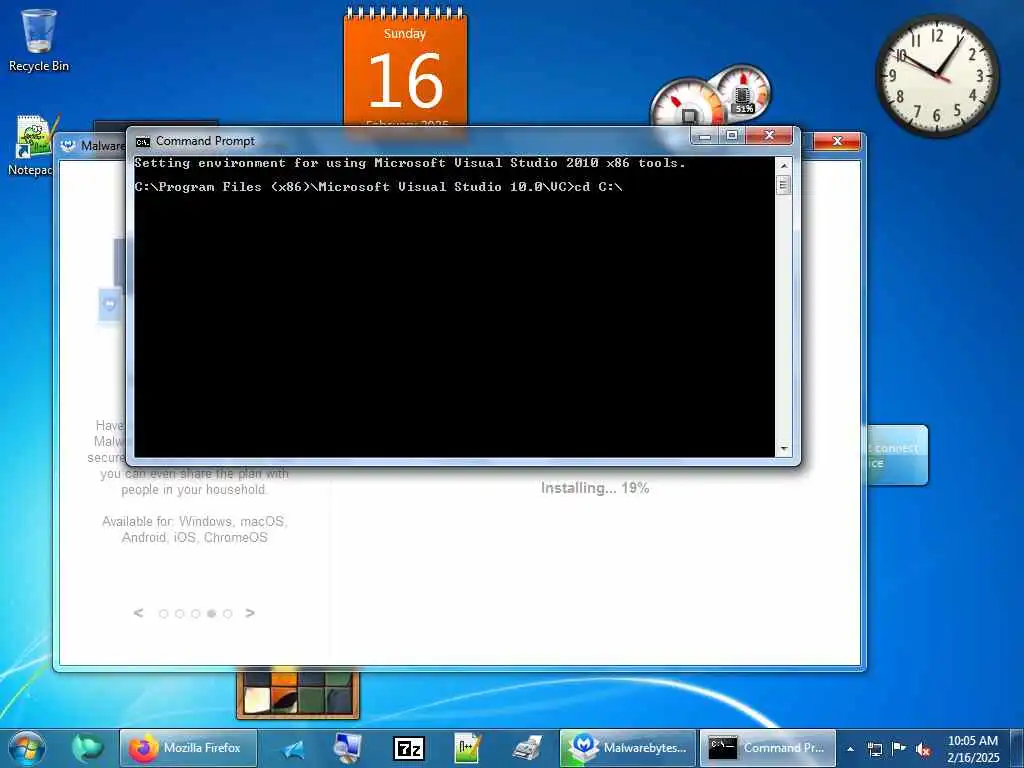Image resolution: width=1024 pixels, height=768 pixels.
Task: Open the taskbar clock showing 10:05 AM
Action: pyautogui.click(x=972, y=749)
